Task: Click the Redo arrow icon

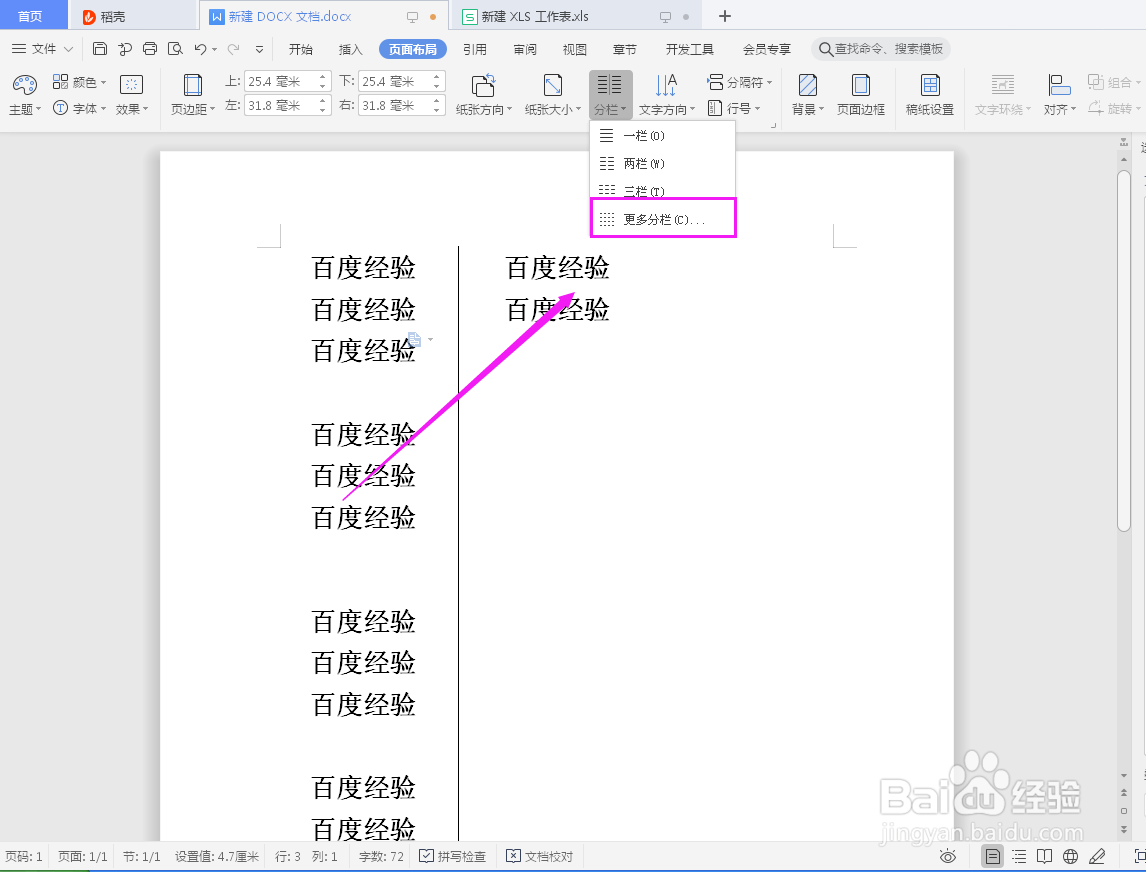Action: tap(234, 49)
